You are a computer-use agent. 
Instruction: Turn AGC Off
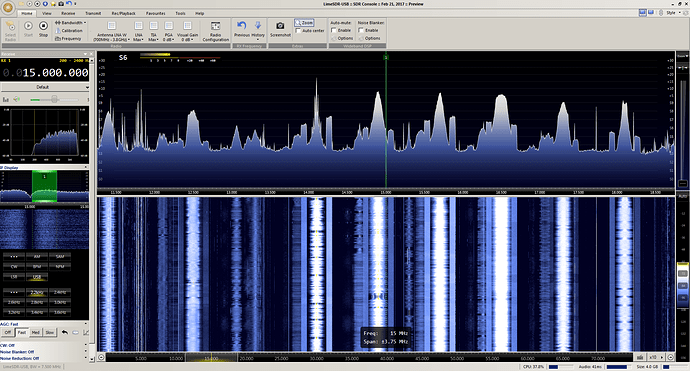[7, 332]
